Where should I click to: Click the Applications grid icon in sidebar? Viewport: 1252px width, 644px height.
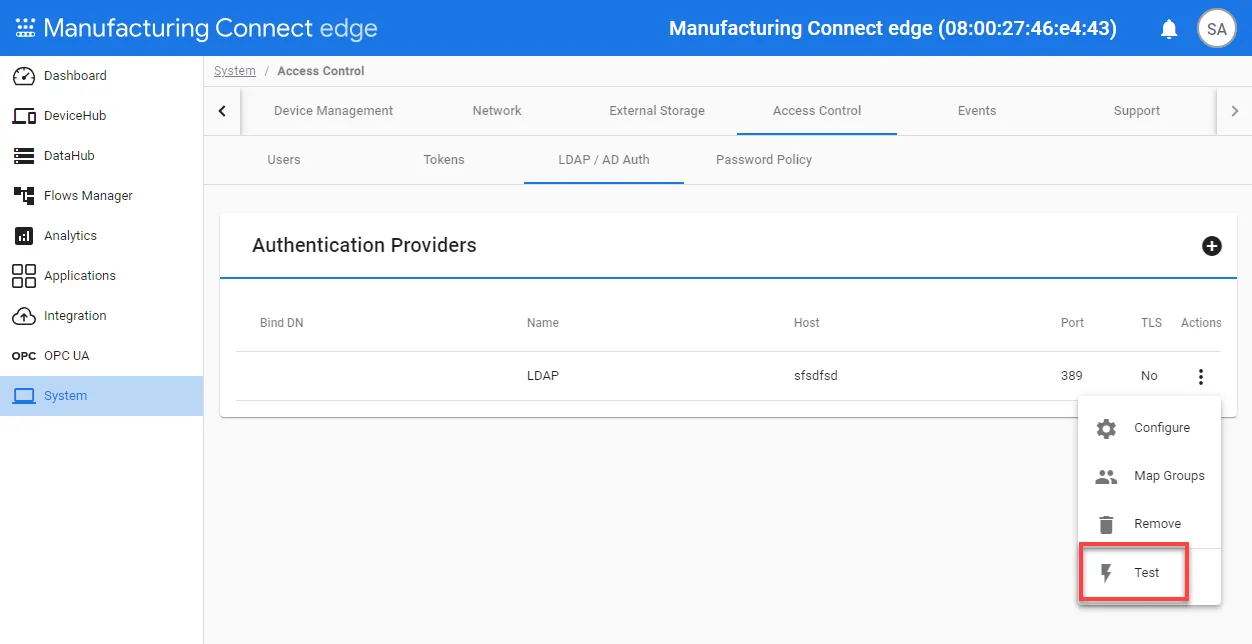point(24,276)
